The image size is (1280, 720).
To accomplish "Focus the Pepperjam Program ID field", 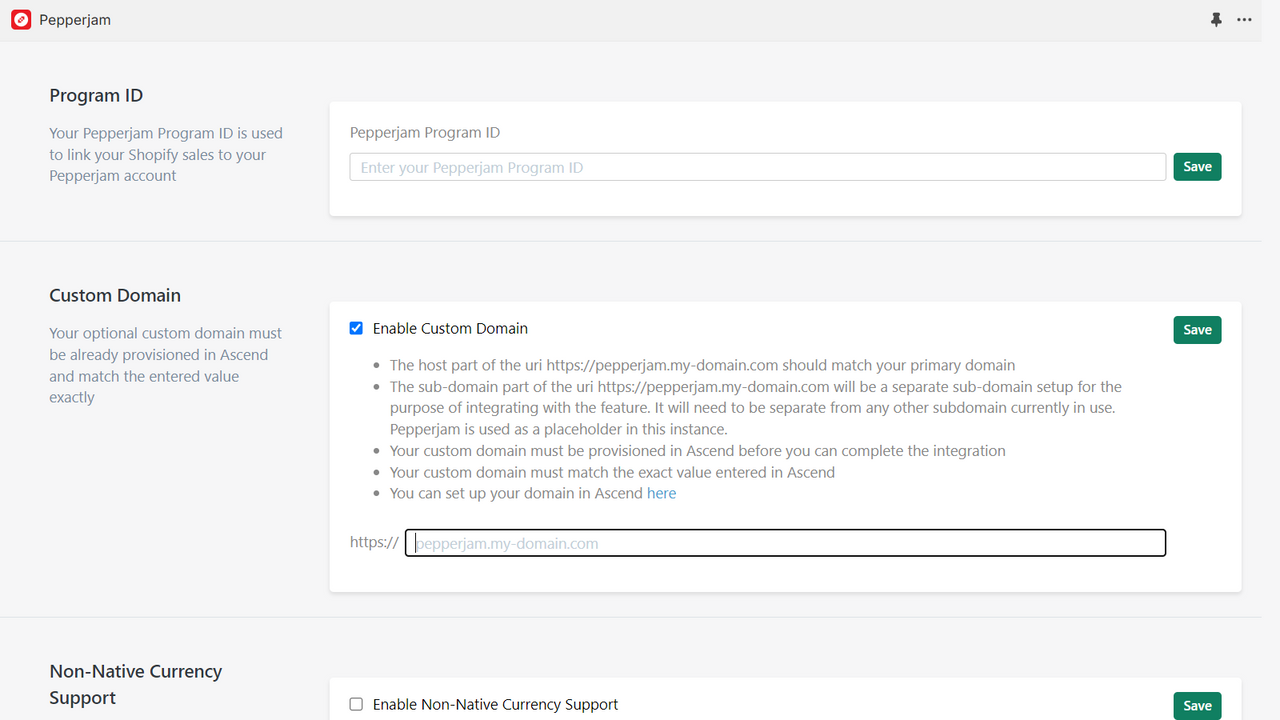I will tap(758, 167).
